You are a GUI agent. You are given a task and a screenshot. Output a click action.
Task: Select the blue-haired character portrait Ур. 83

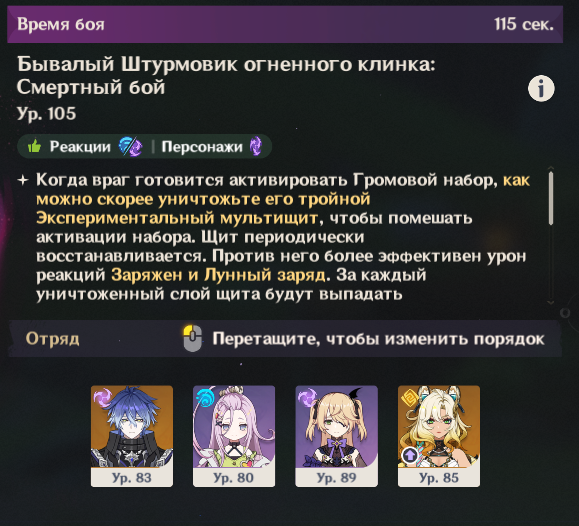click(132, 436)
